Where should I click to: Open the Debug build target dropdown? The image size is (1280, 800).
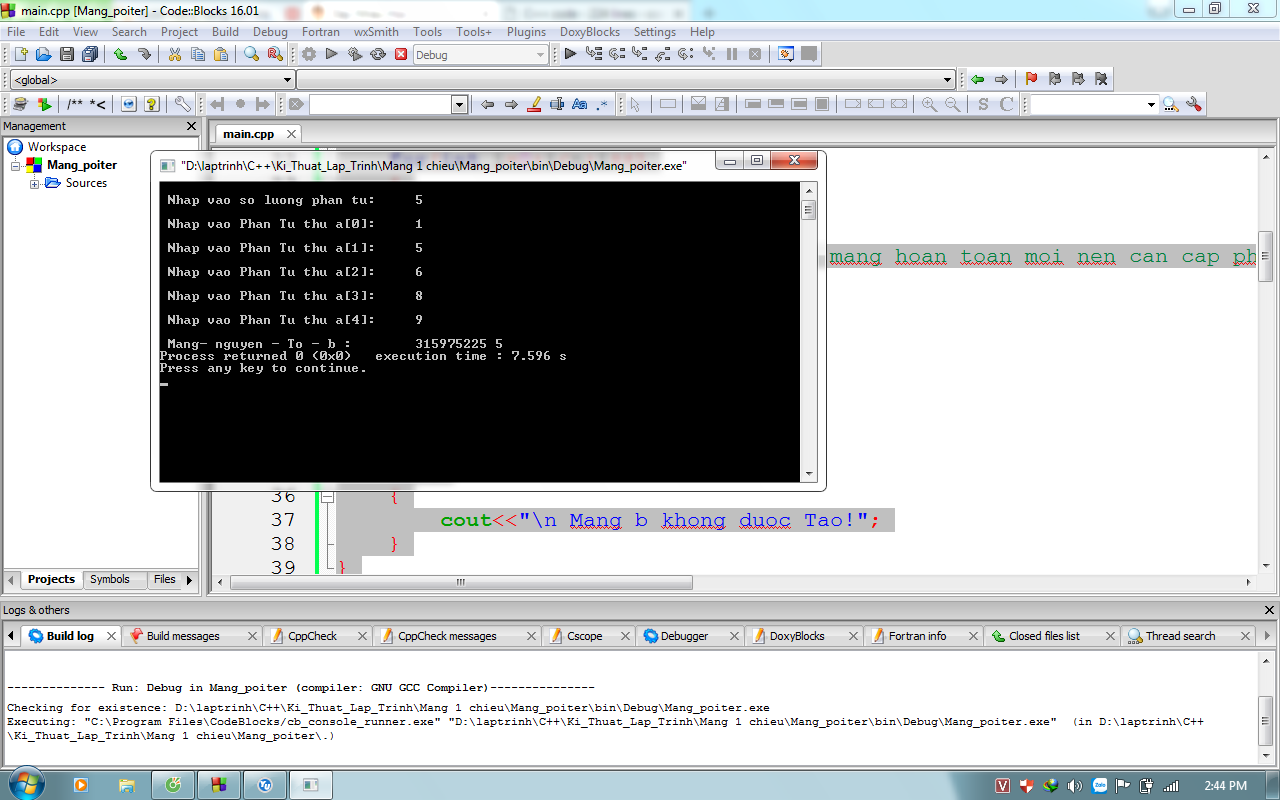point(540,55)
